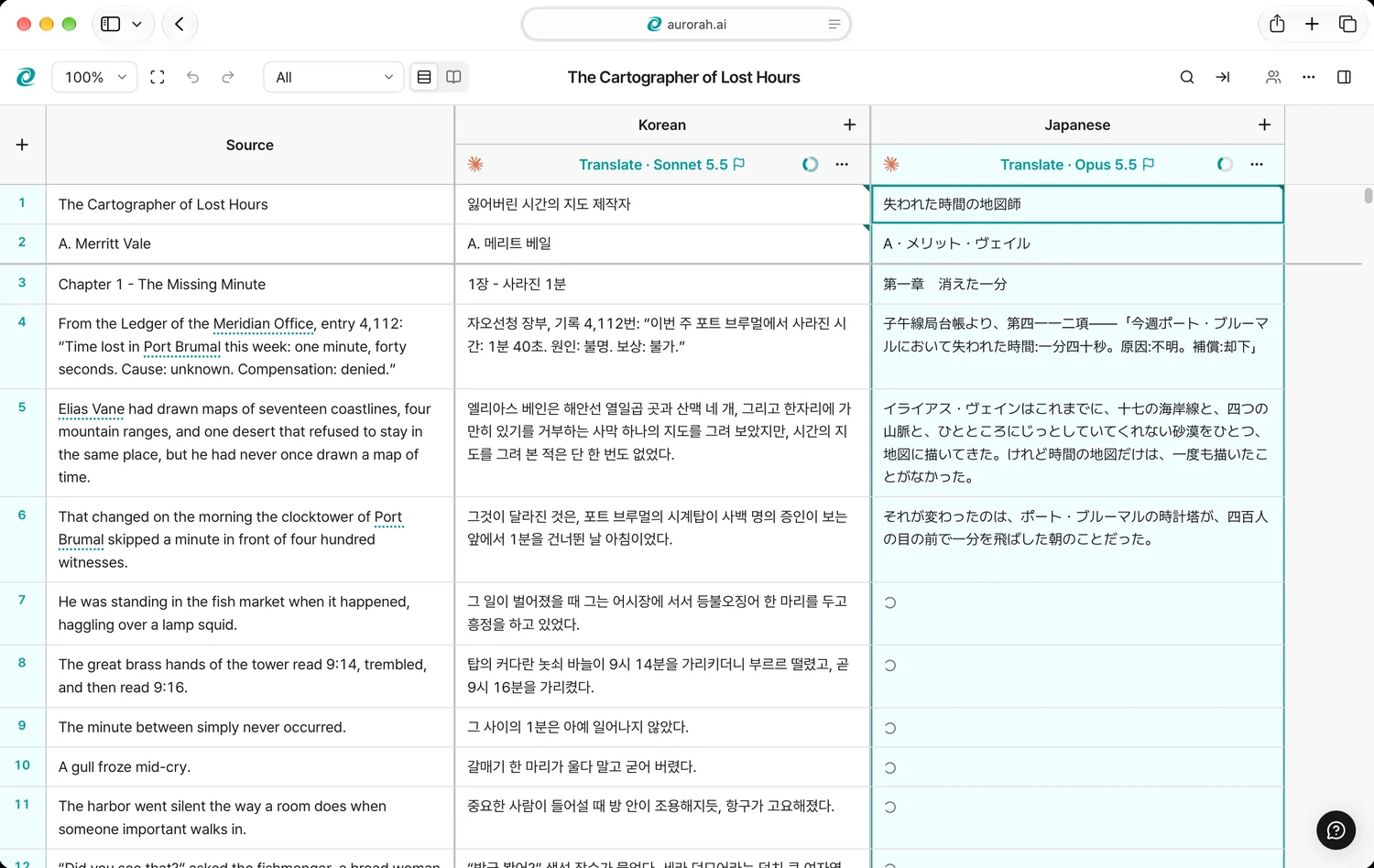
Task: Open the help button
Action: pos(1336,830)
